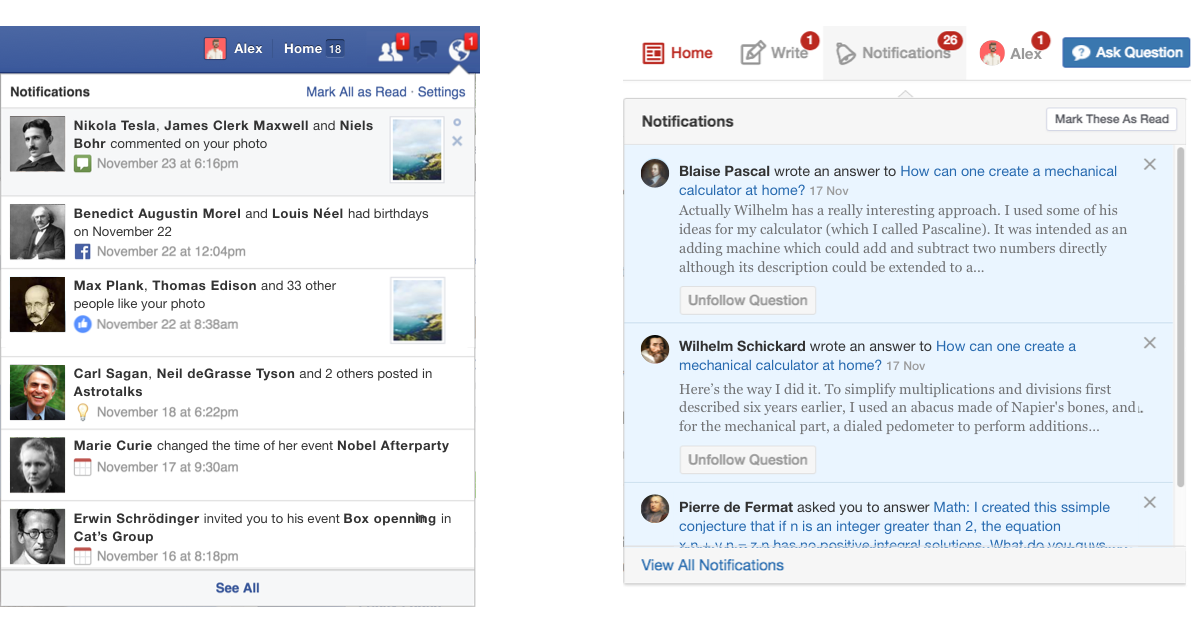This screenshot has height=630, width=1192.
Task: Dismiss Blaise Pascal notification with X
Action: click(x=1149, y=165)
